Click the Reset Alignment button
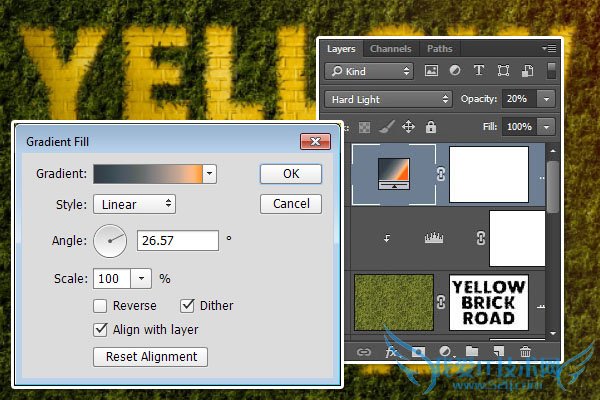Image resolution: width=600 pixels, height=400 pixels. click(x=150, y=357)
